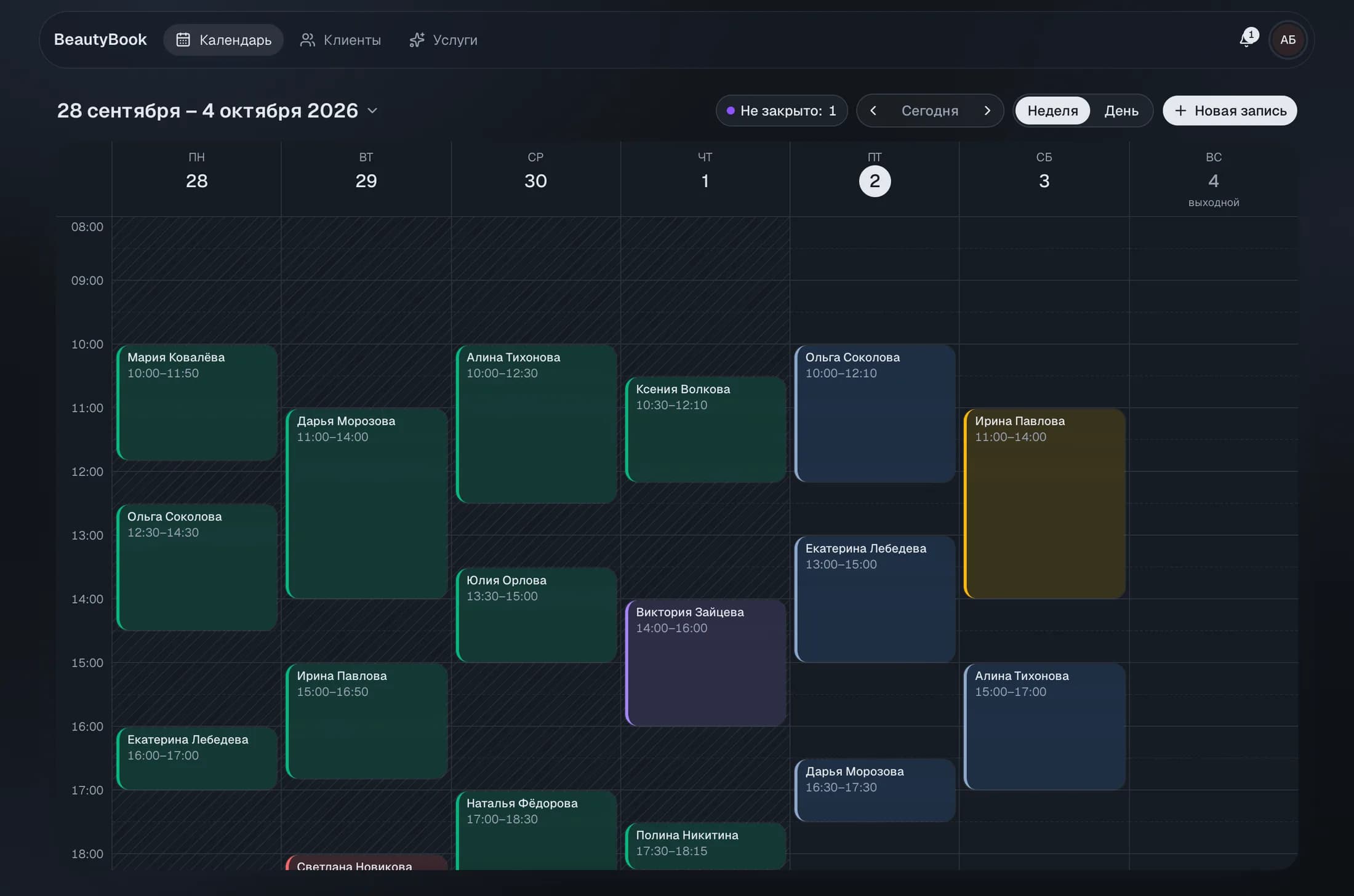This screenshot has height=896, width=1354.
Task: Open the Услуги tab
Action: pyautogui.click(x=444, y=40)
